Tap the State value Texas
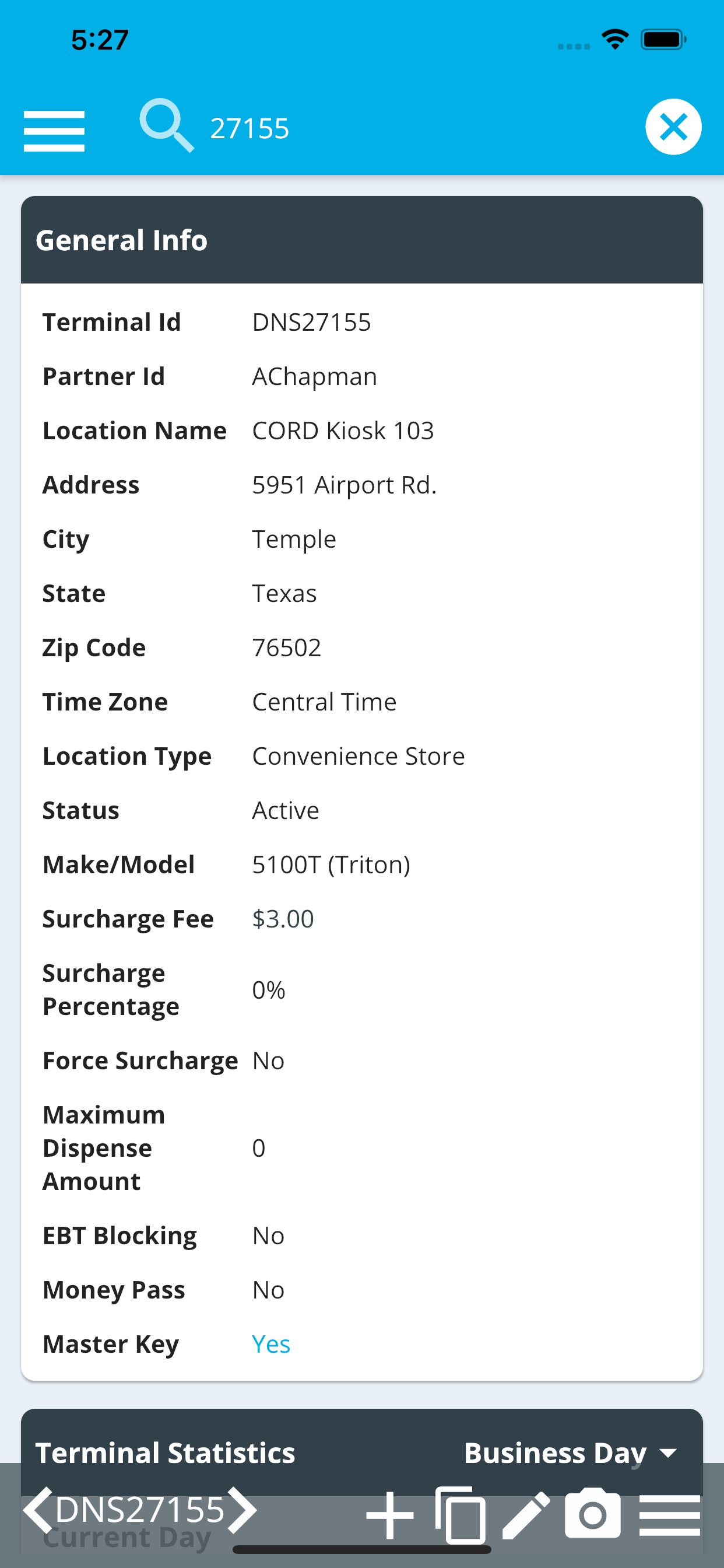The width and height of the screenshot is (724, 1568). (284, 593)
